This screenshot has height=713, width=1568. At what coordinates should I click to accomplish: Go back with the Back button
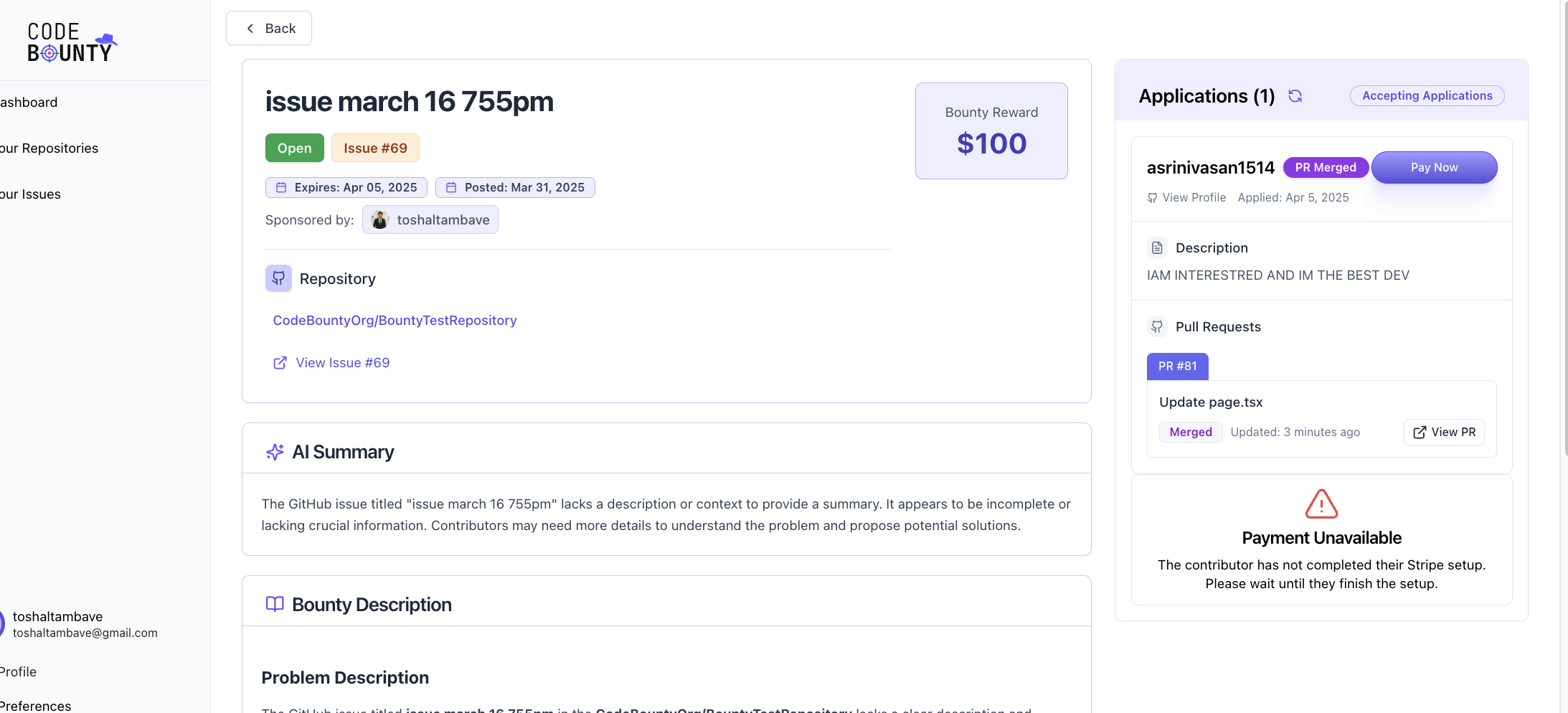[269, 28]
